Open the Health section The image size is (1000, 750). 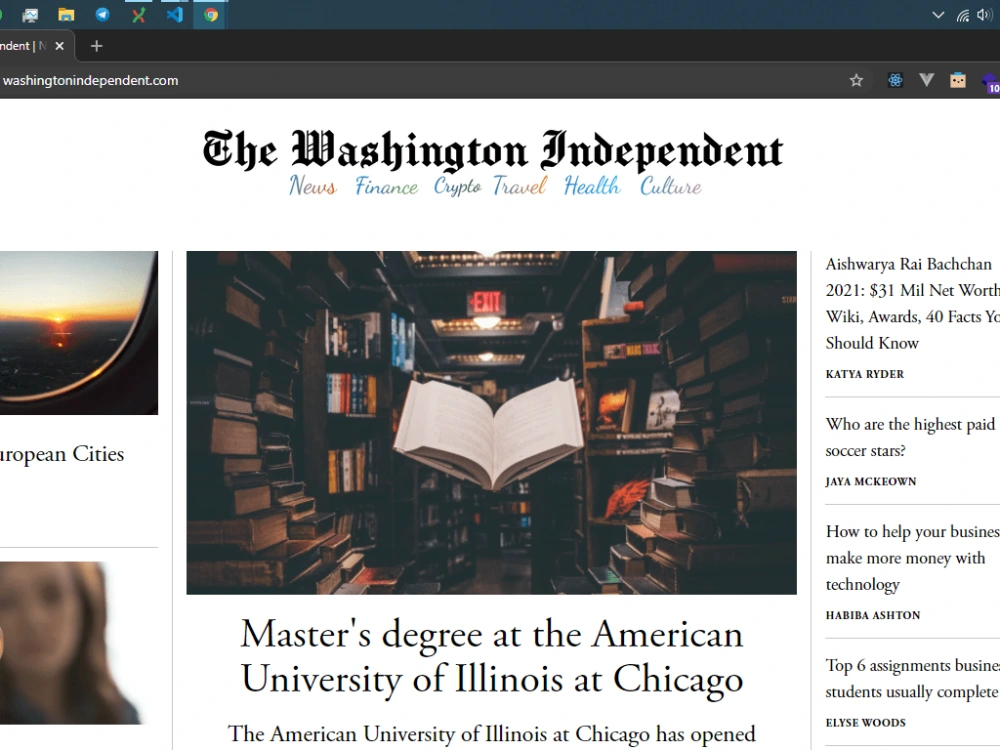[592, 186]
